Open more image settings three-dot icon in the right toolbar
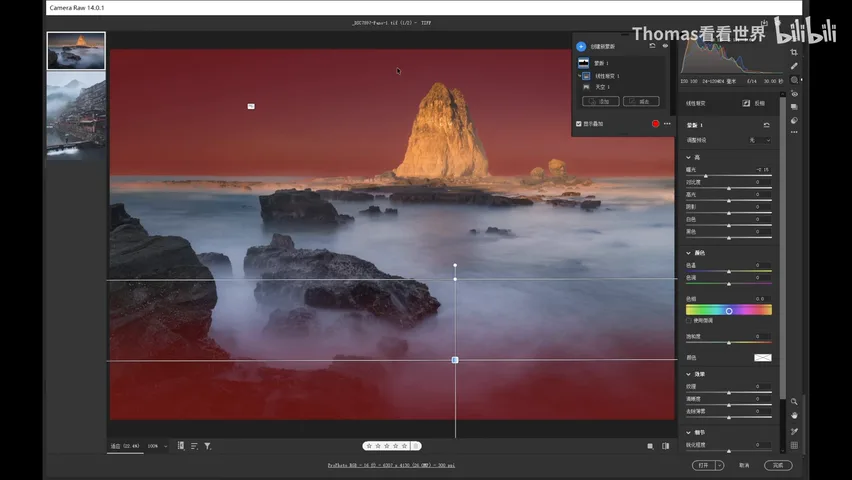Image resolution: width=852 pixels, height=480 pixels. [x=794, y=132]
